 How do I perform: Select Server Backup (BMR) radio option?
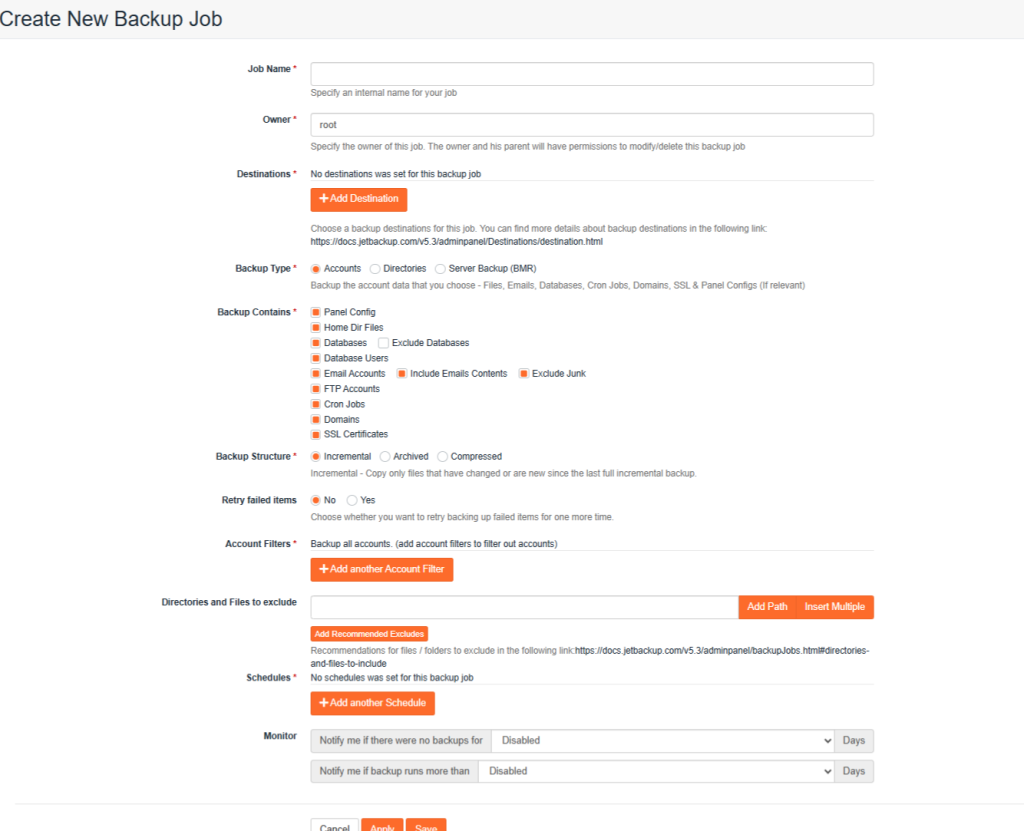click(x=440, y=269)
